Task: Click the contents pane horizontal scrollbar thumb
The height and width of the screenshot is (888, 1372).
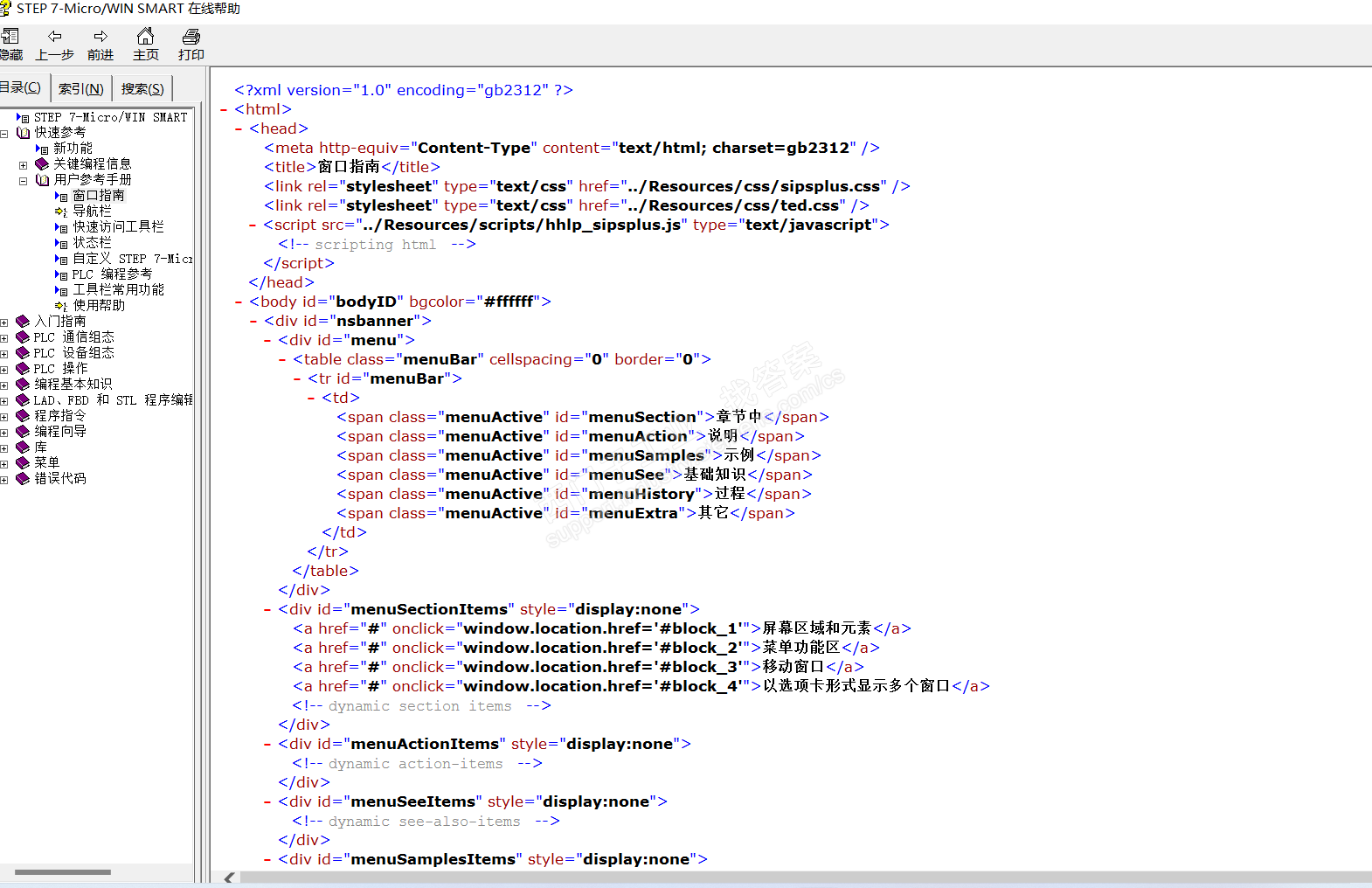Action: coord(63,872)
